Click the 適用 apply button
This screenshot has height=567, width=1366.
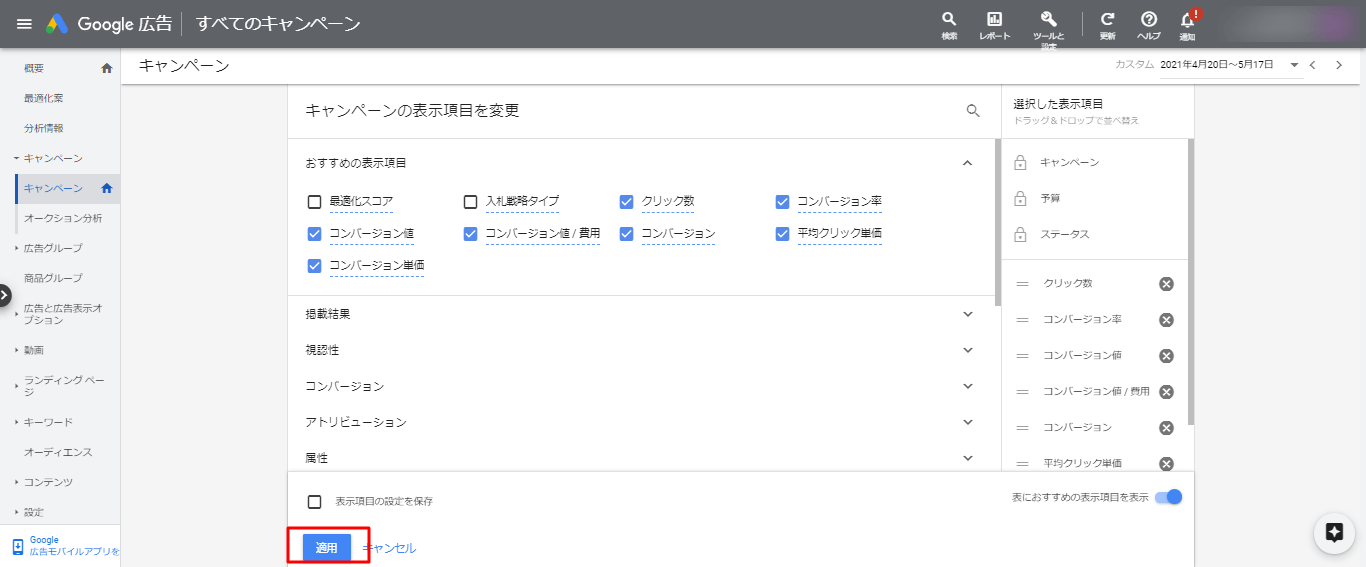tap(327, 547)
